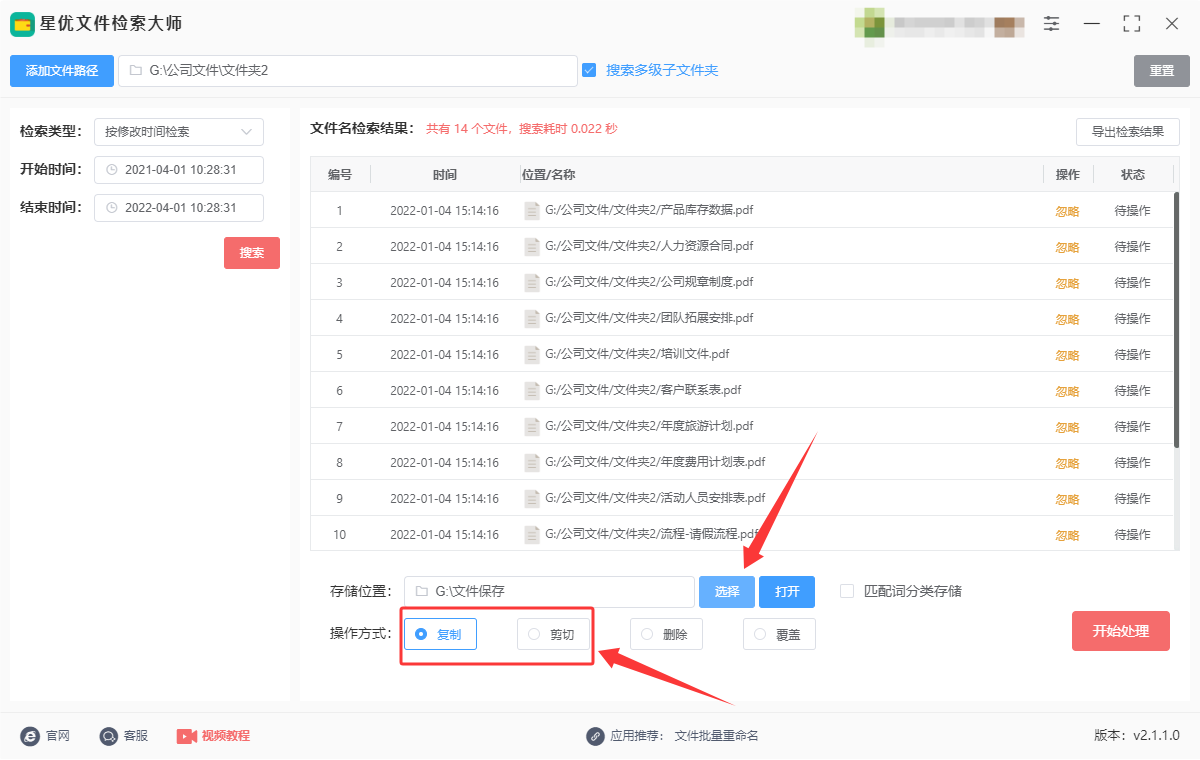The image size is (1200, 760).
Task: Click the 选择 storage location button
Action: click(x=727, y=592)
